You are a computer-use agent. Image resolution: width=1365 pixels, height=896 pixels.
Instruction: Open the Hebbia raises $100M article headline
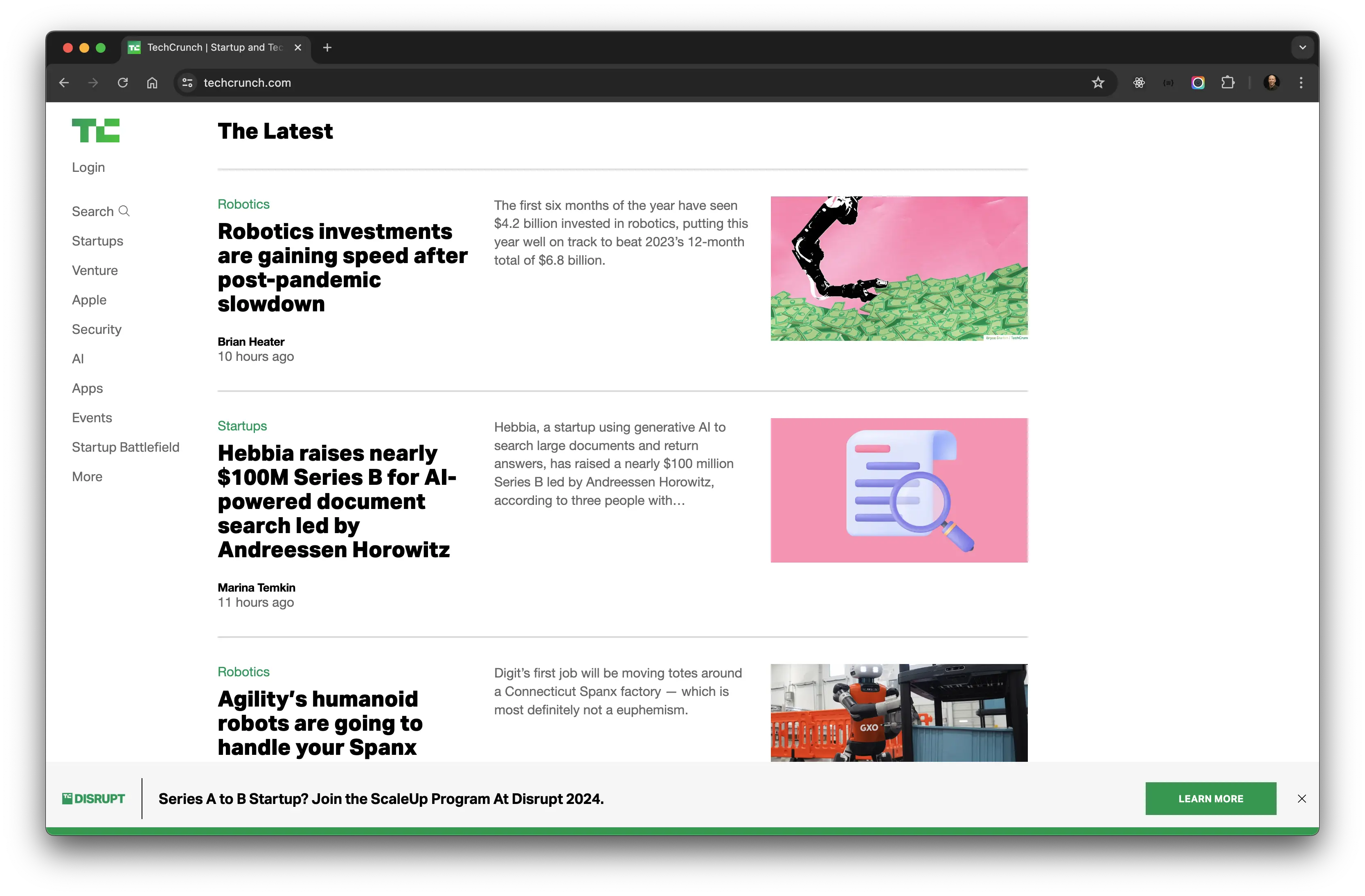(337, 501)
